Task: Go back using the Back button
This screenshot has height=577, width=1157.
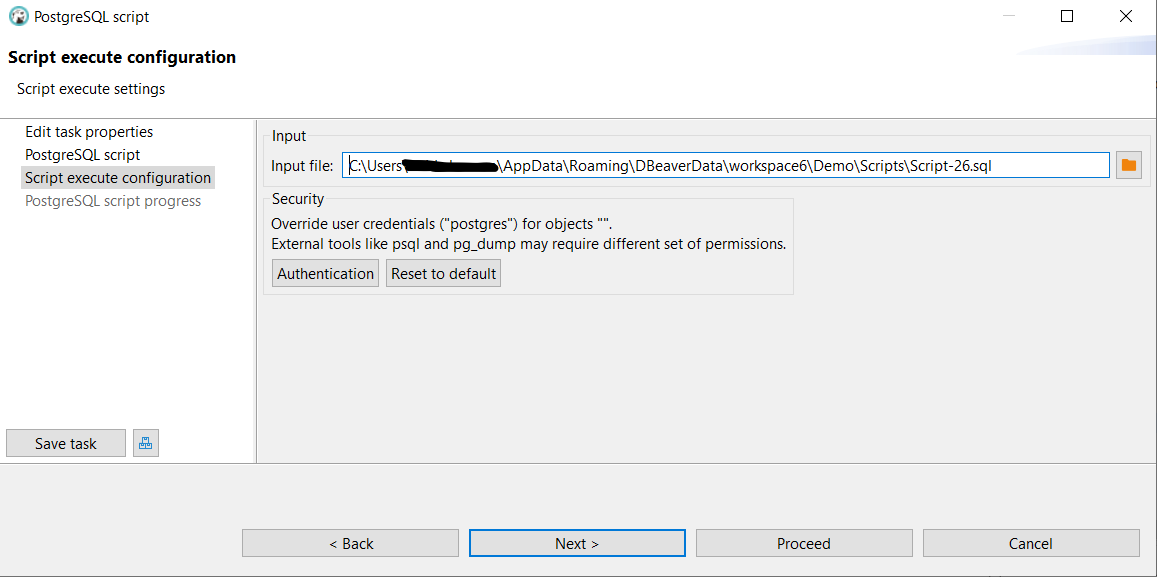Action: coord(350,543)
